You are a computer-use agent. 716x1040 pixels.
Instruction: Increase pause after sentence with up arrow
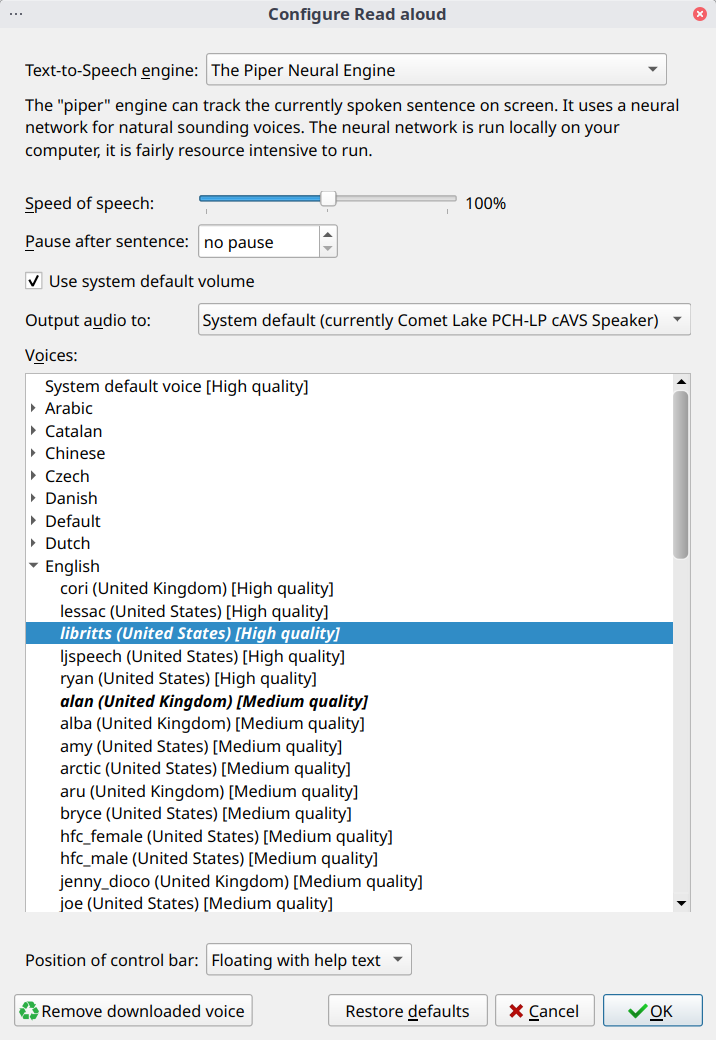327,235
